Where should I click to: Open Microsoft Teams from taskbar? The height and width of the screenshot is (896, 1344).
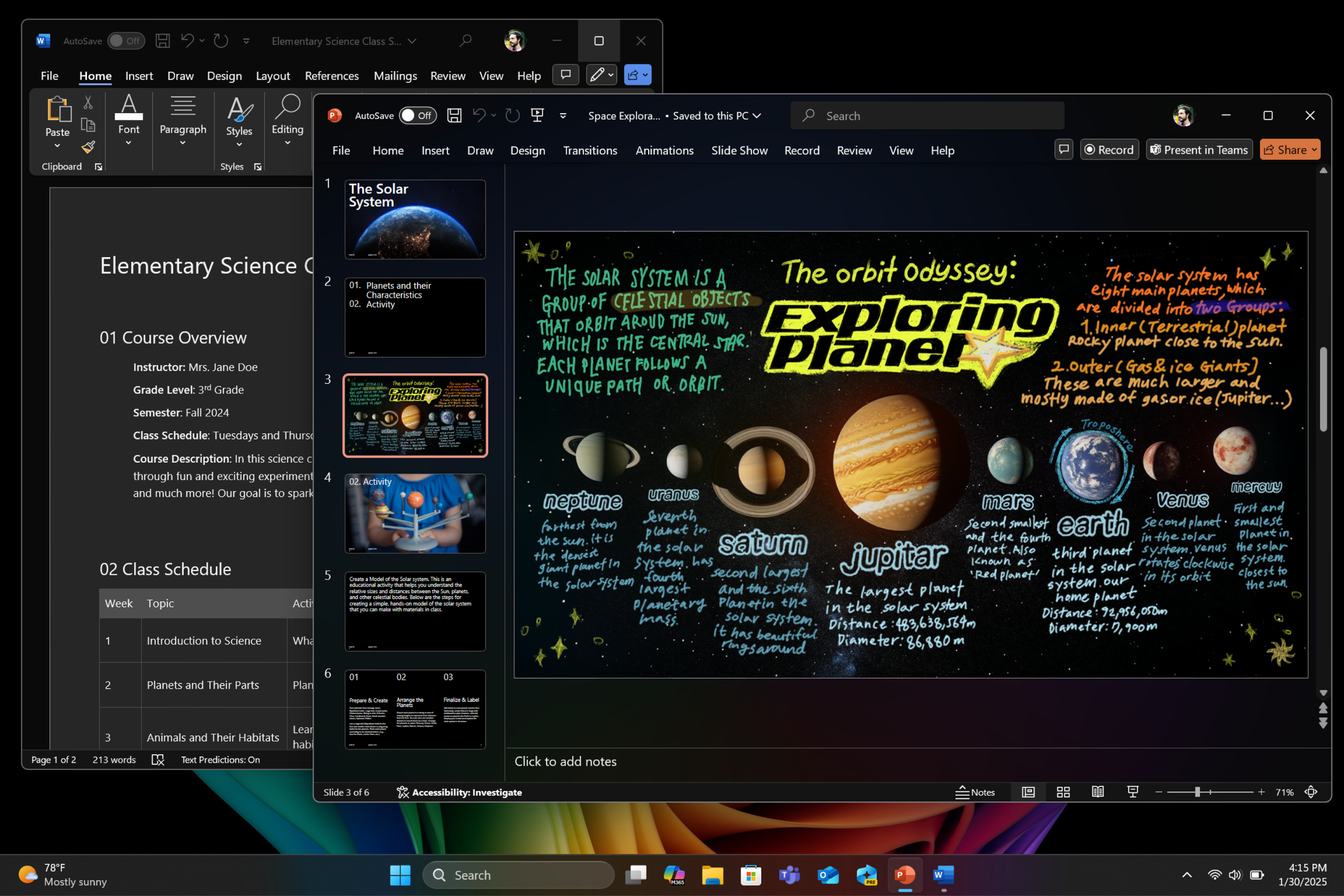pos(789,875)
